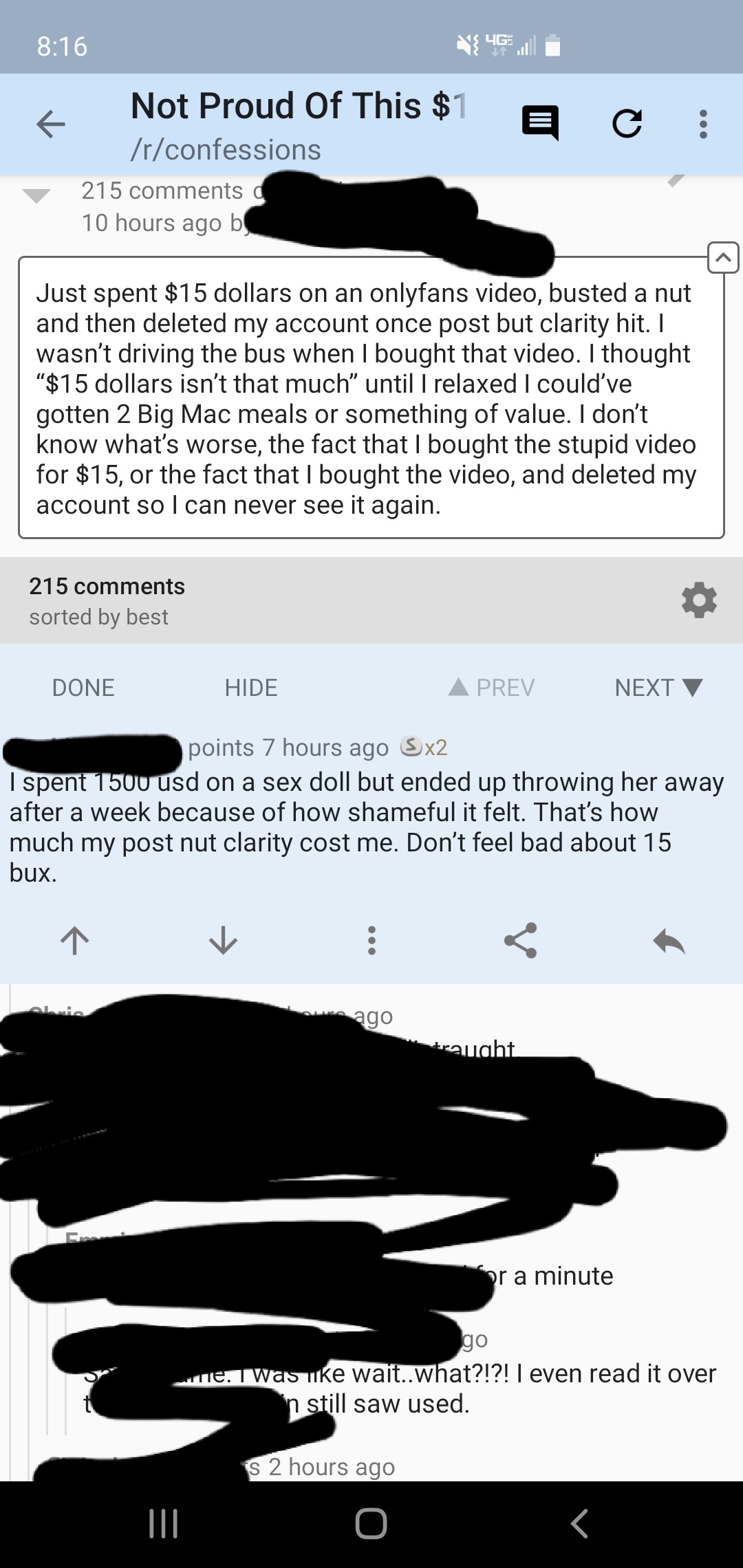Tap HIDE in comment navigation bar
Image resolution: width=743 pixels, height=1568 pixels.
(x=251, y=688)
